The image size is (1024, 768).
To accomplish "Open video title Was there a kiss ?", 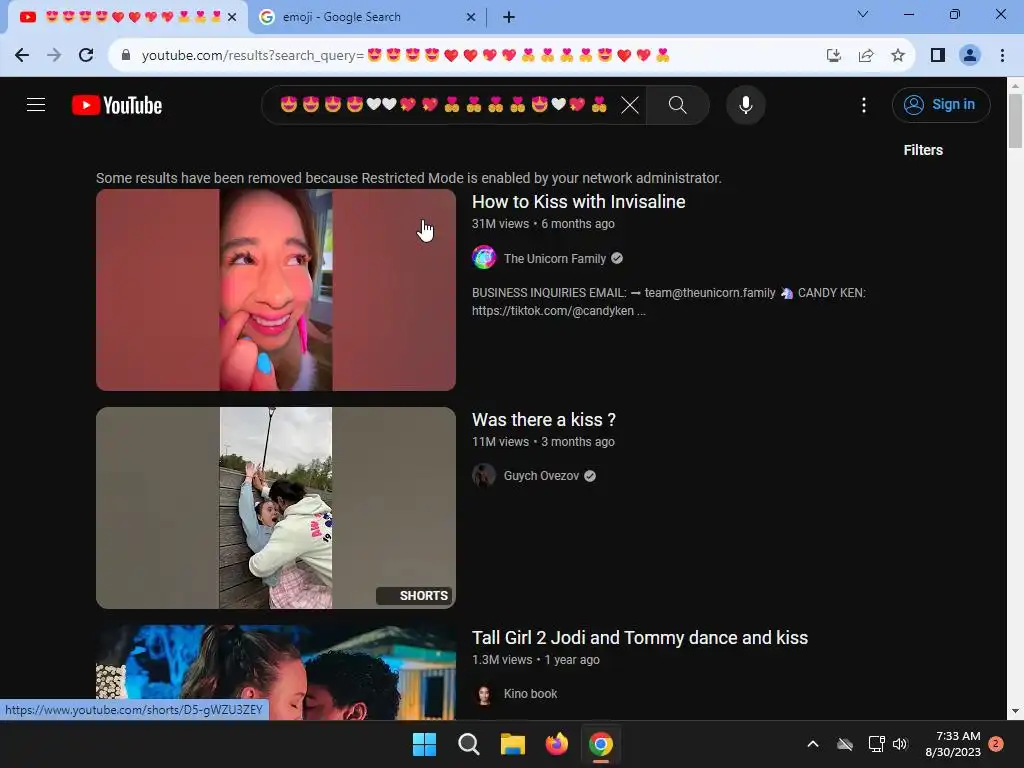I will tap(544, 420).
